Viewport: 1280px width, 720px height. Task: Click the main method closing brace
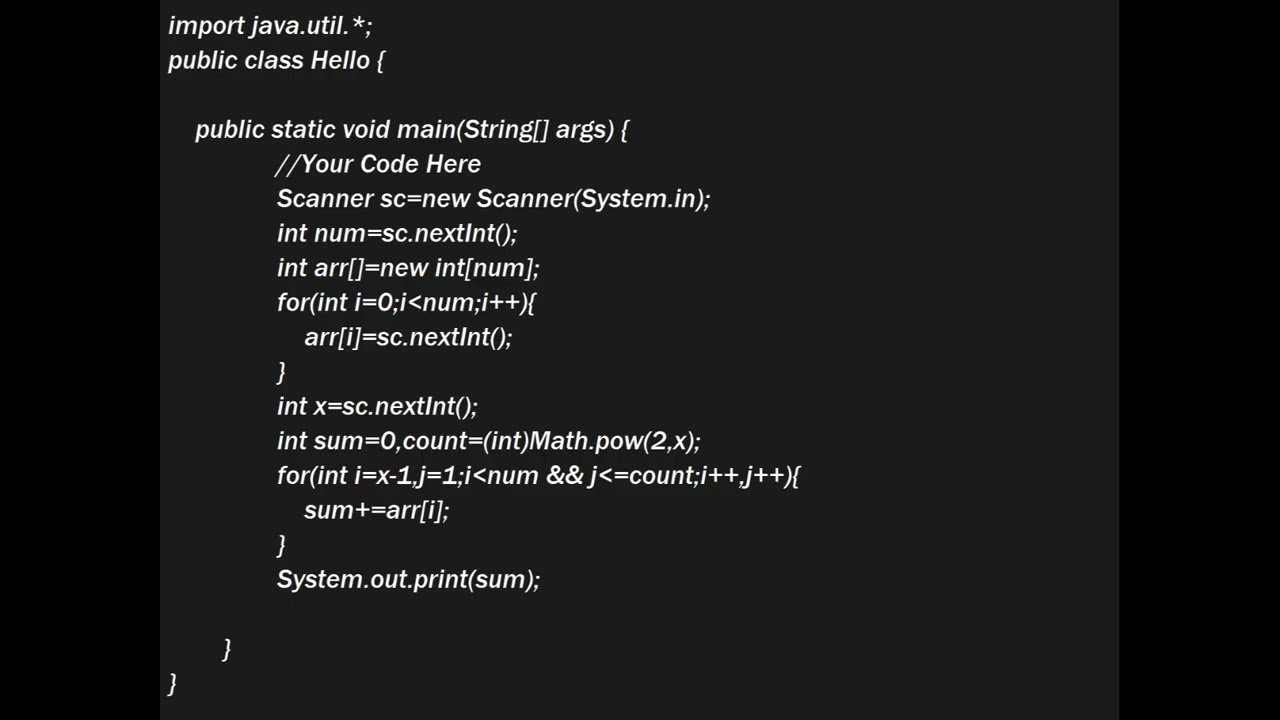pyautogui.click(x=227, y=649)
